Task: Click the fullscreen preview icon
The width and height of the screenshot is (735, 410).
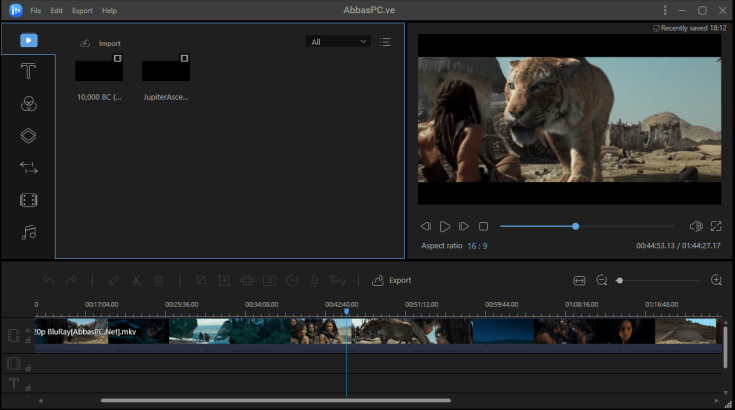Action: tap(716, 227)
